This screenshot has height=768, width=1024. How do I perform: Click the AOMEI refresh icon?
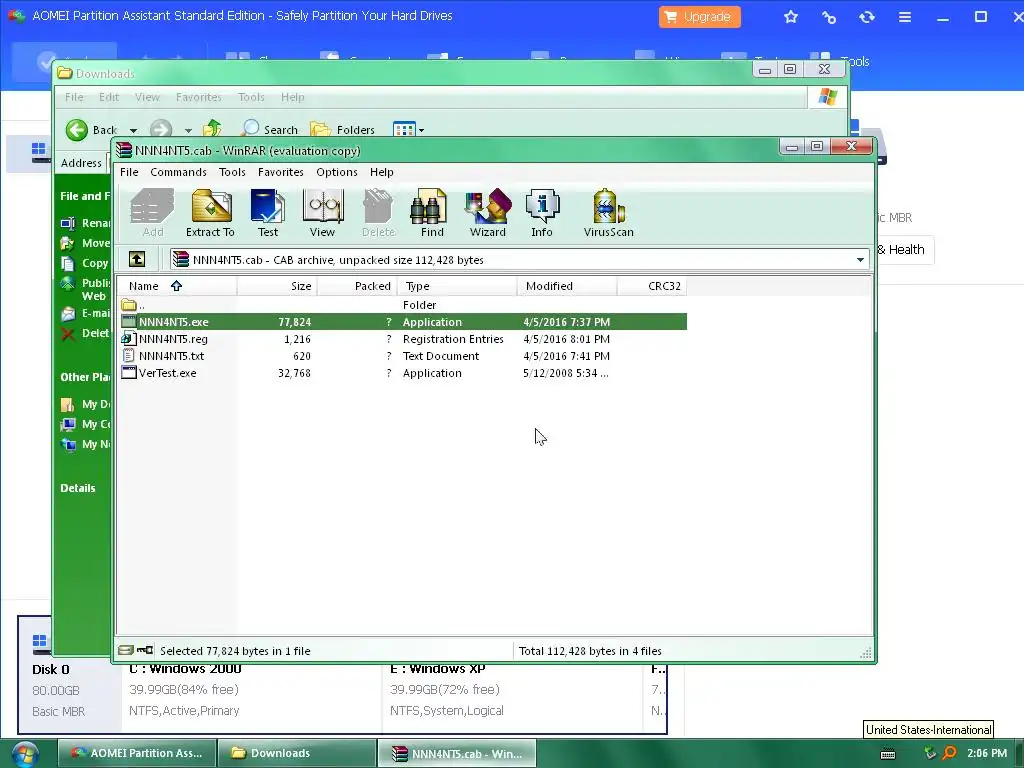click(867, 17)
